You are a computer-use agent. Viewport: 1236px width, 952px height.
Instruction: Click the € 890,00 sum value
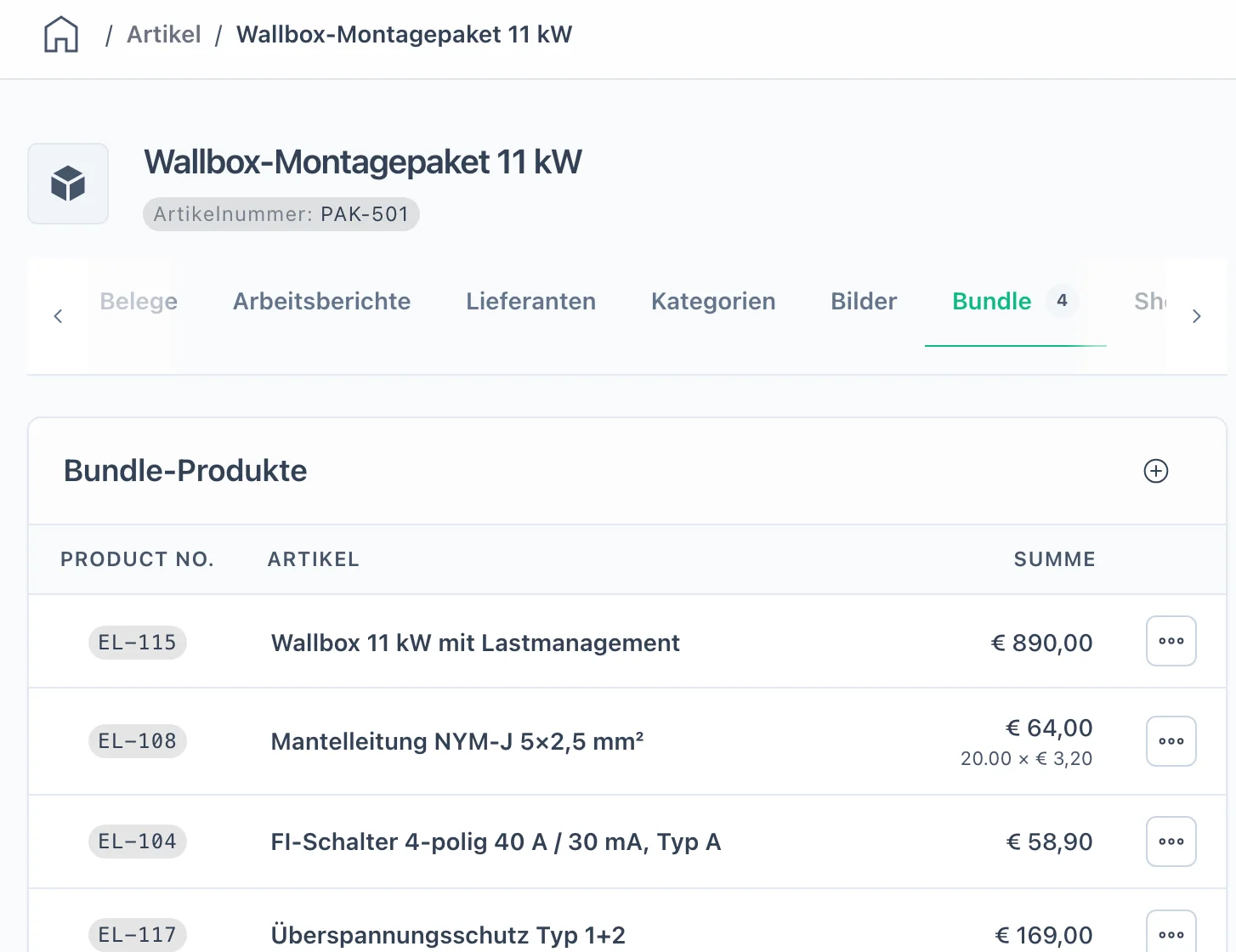point(1042,643)
